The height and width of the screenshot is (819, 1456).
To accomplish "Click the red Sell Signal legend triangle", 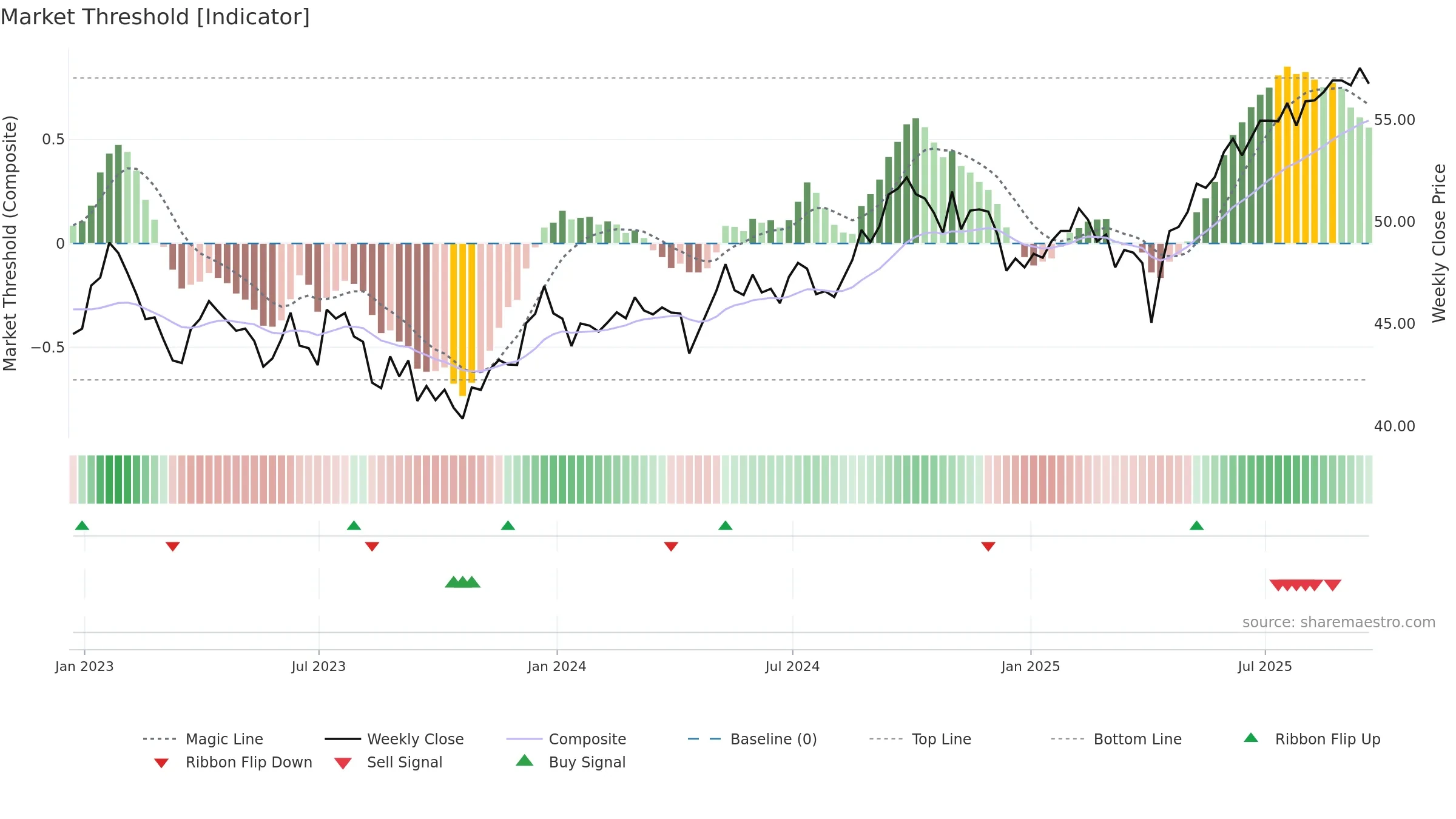I will pos(343,763).
